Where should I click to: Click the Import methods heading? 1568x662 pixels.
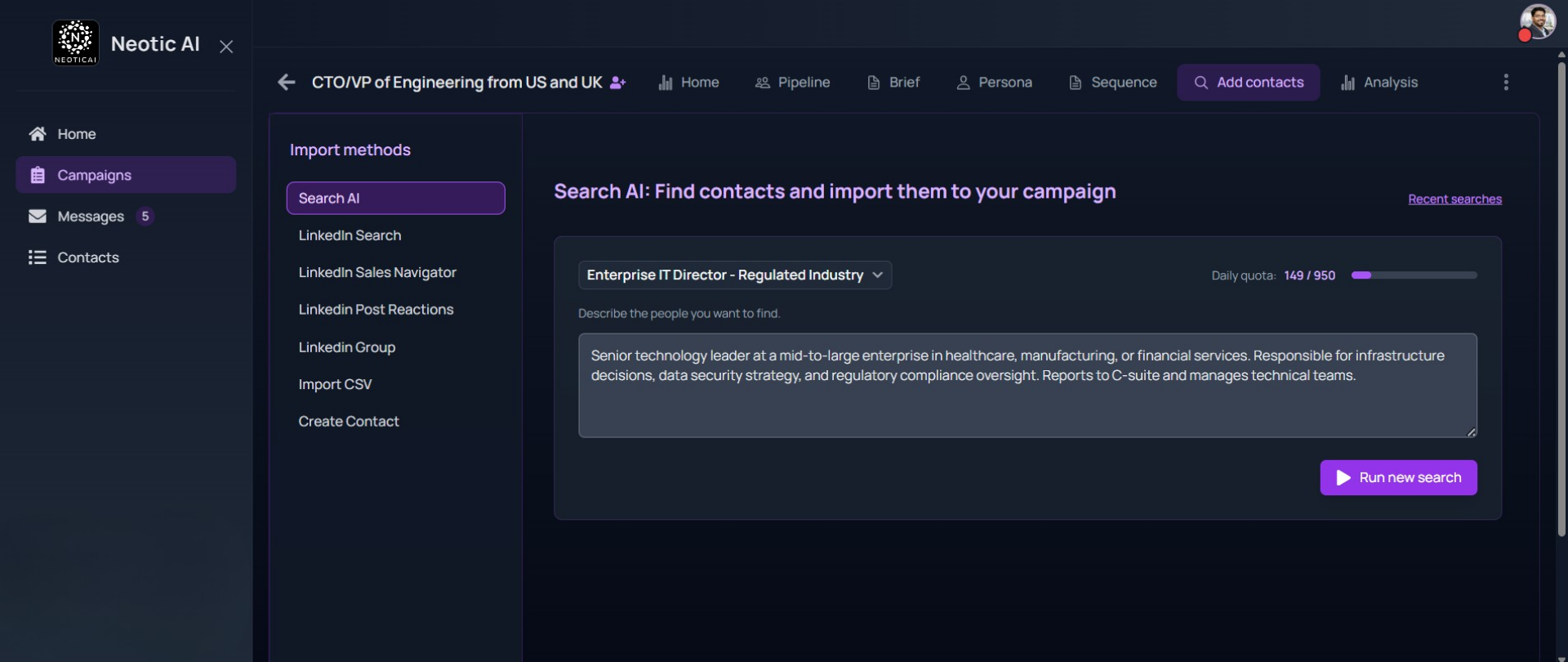[350, 150]
